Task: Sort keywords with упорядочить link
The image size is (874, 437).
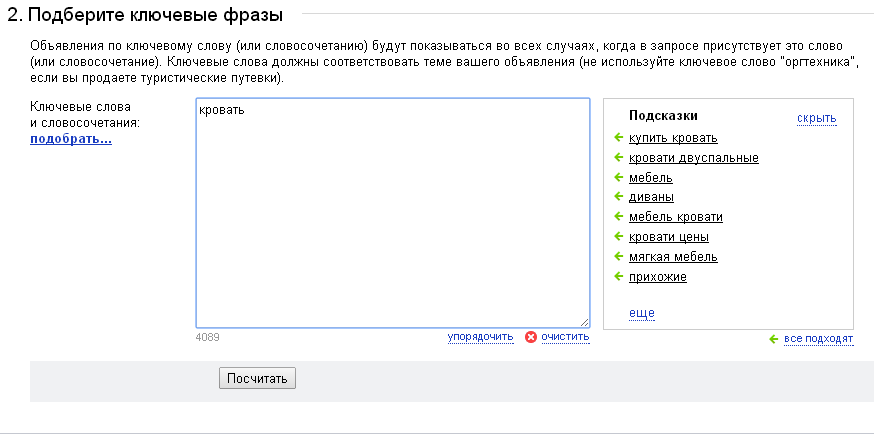Action: pos(480,337)
